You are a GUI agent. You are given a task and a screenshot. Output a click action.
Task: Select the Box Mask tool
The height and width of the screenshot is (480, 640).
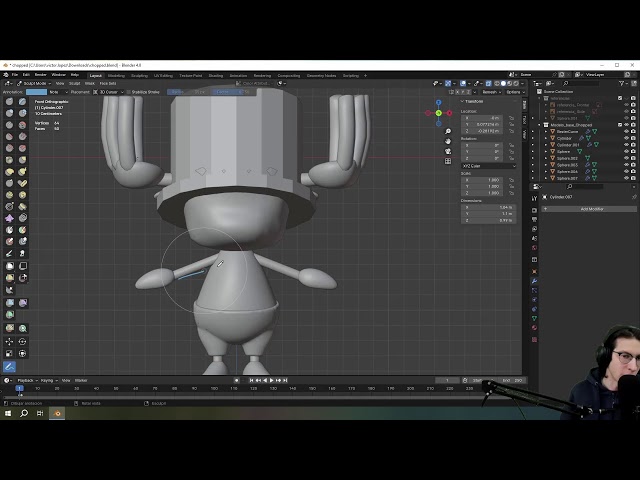(x=9, y=266)
